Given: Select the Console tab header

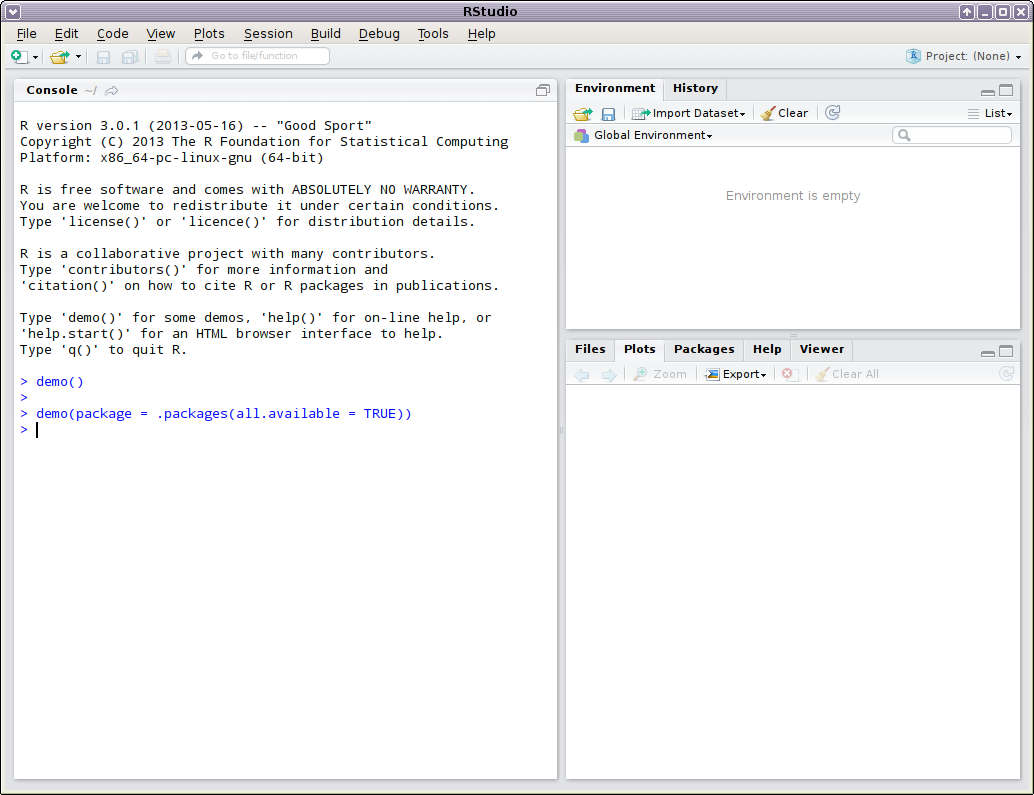Looking at the screenshot, I should (51, 90).
